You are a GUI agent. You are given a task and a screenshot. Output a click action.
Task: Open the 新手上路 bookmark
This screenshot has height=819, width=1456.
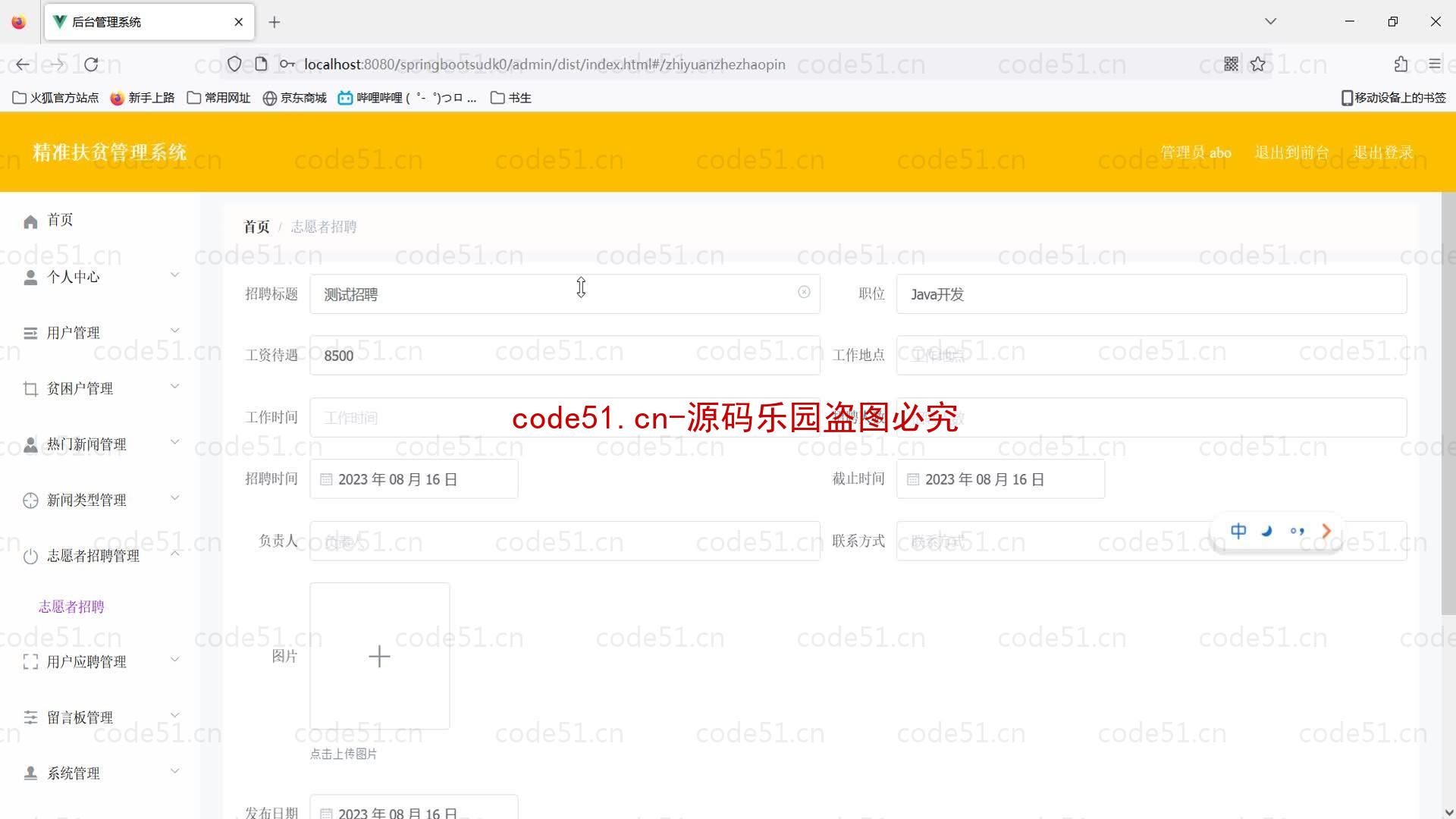[143, 98]
